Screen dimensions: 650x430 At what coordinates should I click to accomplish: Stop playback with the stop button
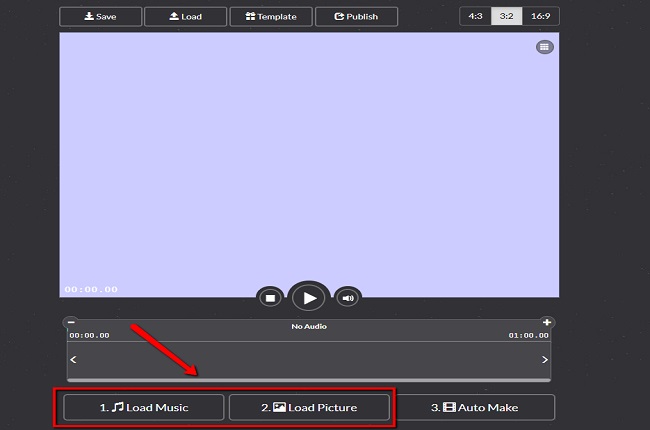coord(270,298)
